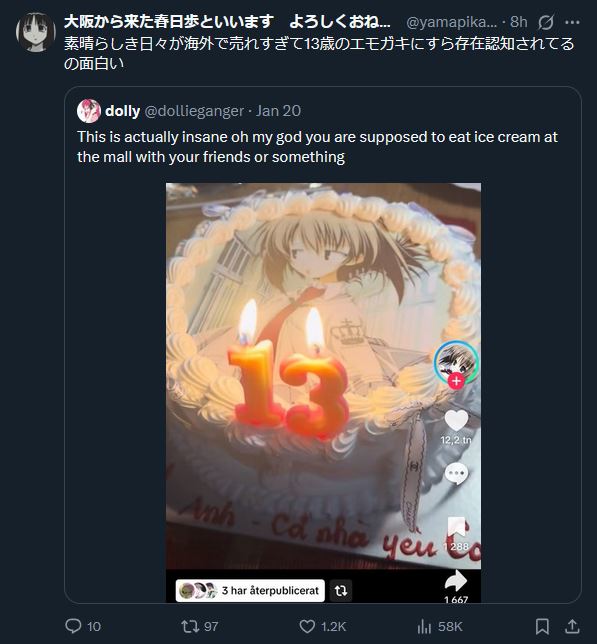Visit the @dollieganger handle link
Screen dimensions: 597x644
(x=194, y=111)
